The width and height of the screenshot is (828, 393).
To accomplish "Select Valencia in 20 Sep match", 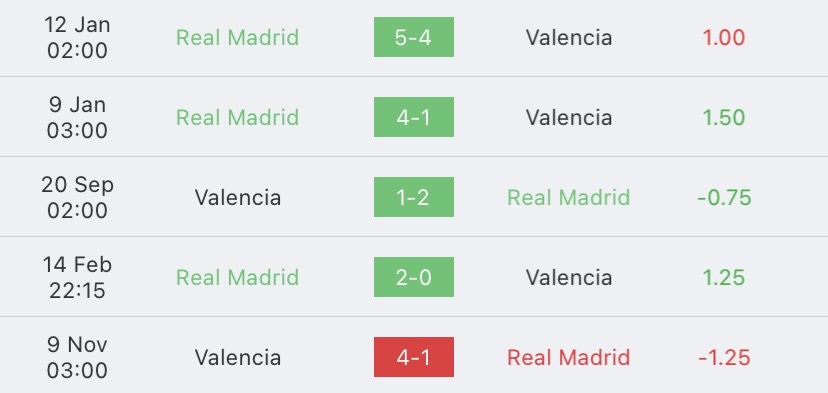I will 238,198.
